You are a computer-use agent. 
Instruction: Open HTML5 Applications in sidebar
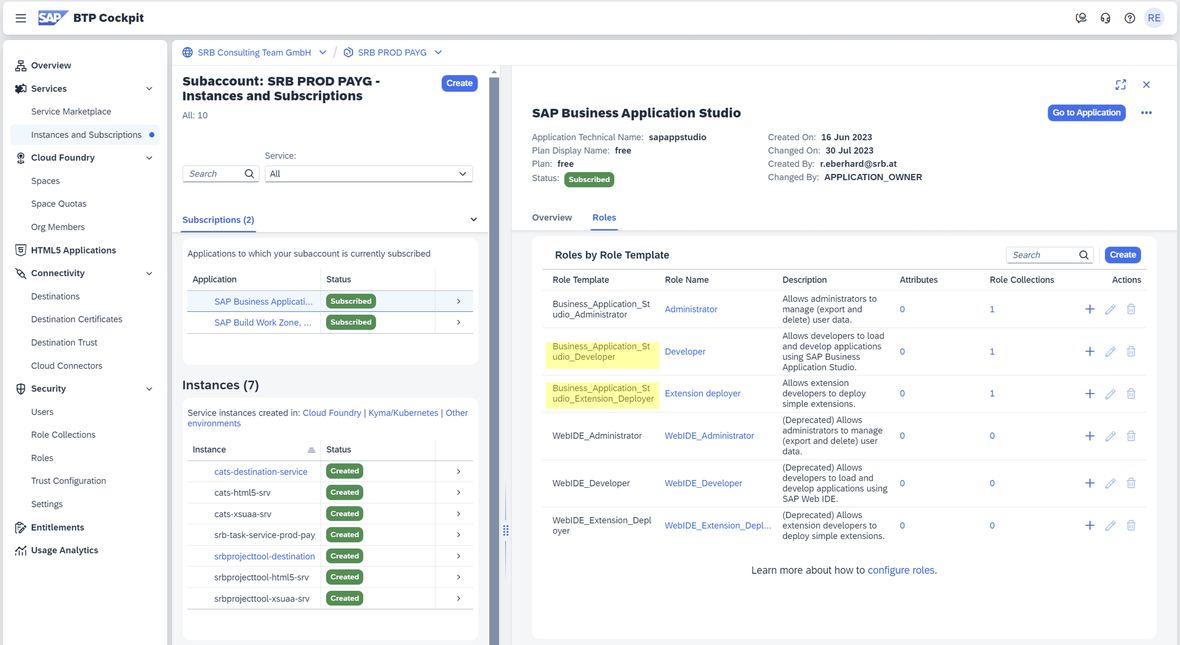[x=73, y=251]
